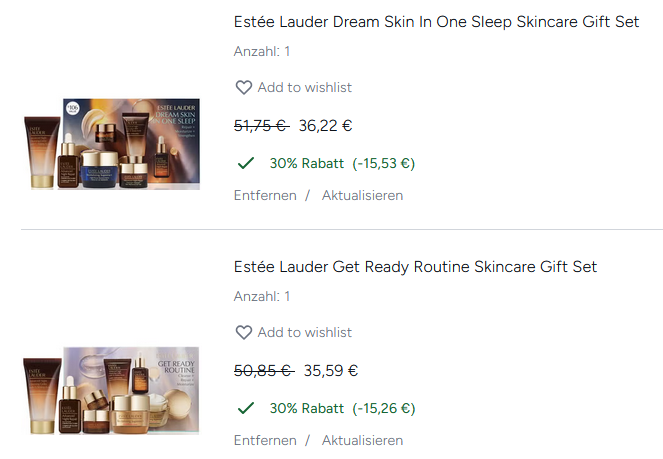Open the Get Ready Routine product image
Image resolution: width=663 pixels, height=459 pixels.
click(x=111, y=390)
